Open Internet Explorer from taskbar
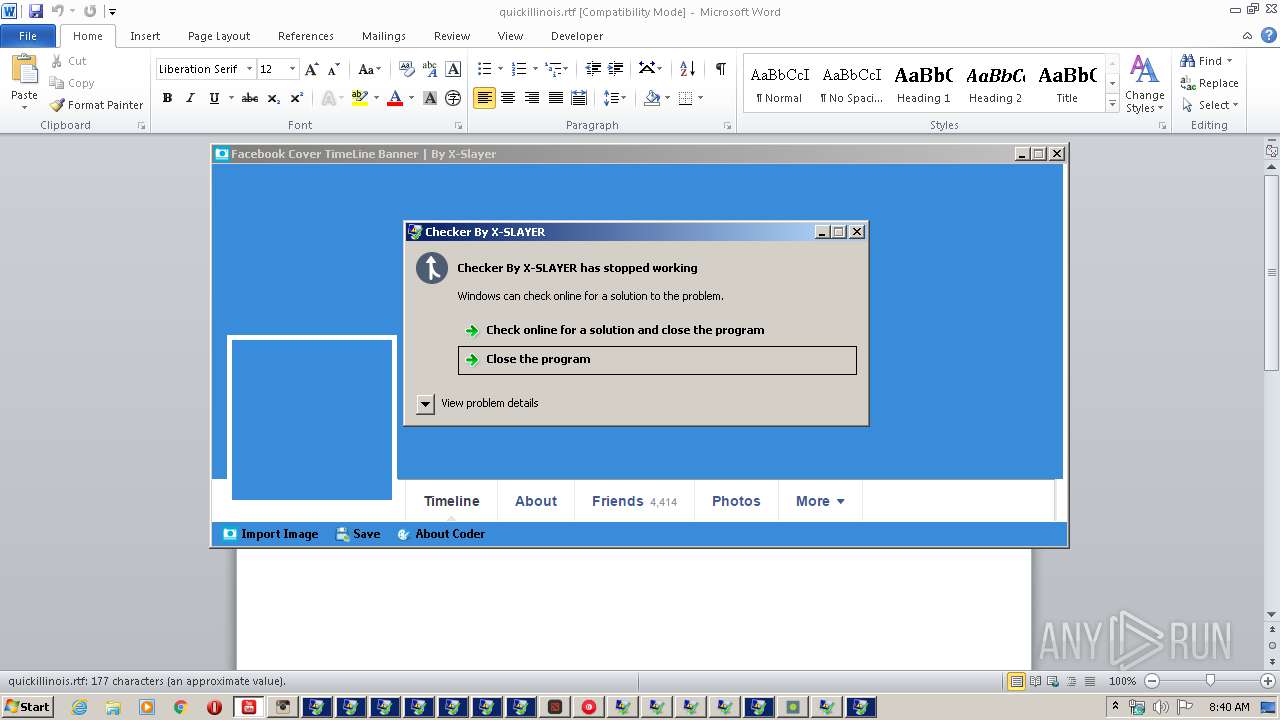 pyautogui.click(x=79, y=707)
